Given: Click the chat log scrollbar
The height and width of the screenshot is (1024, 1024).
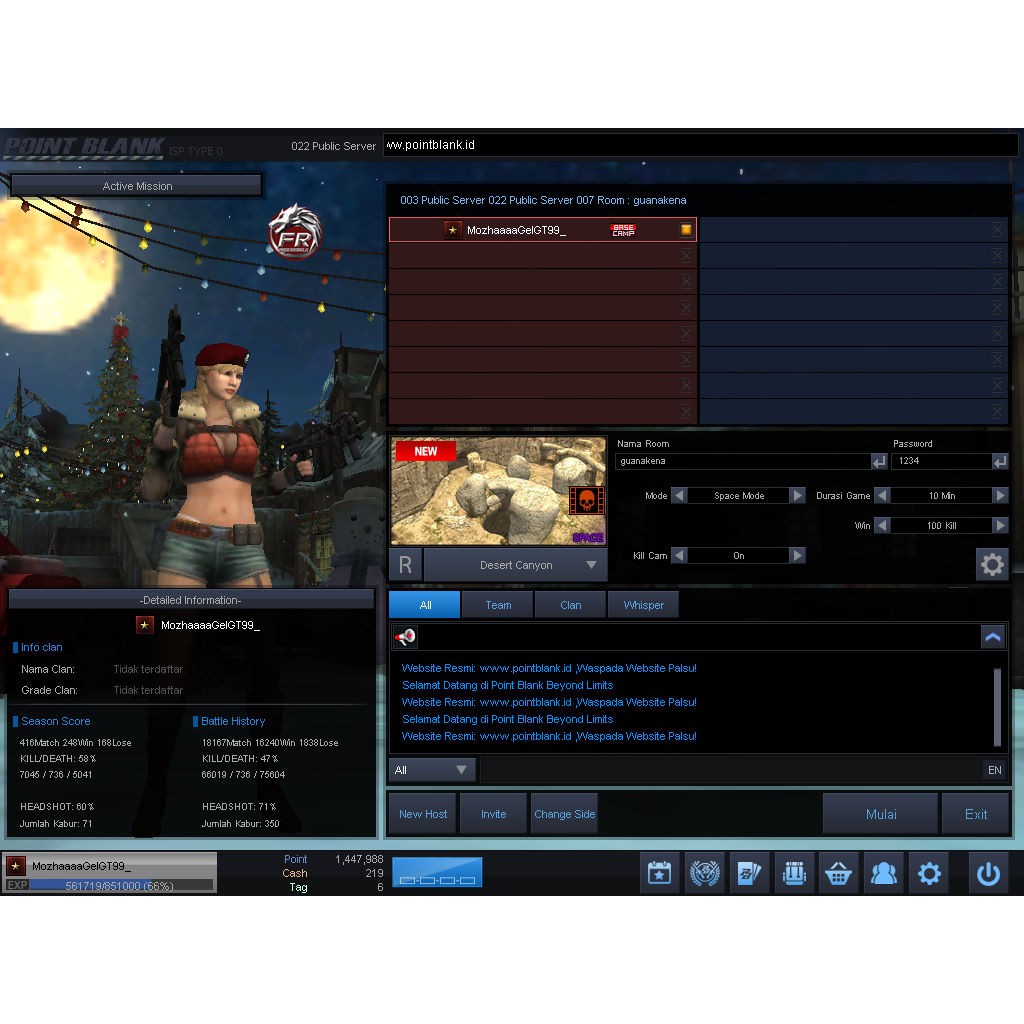Looking at the screenshot, I should [x=997, y=706].
